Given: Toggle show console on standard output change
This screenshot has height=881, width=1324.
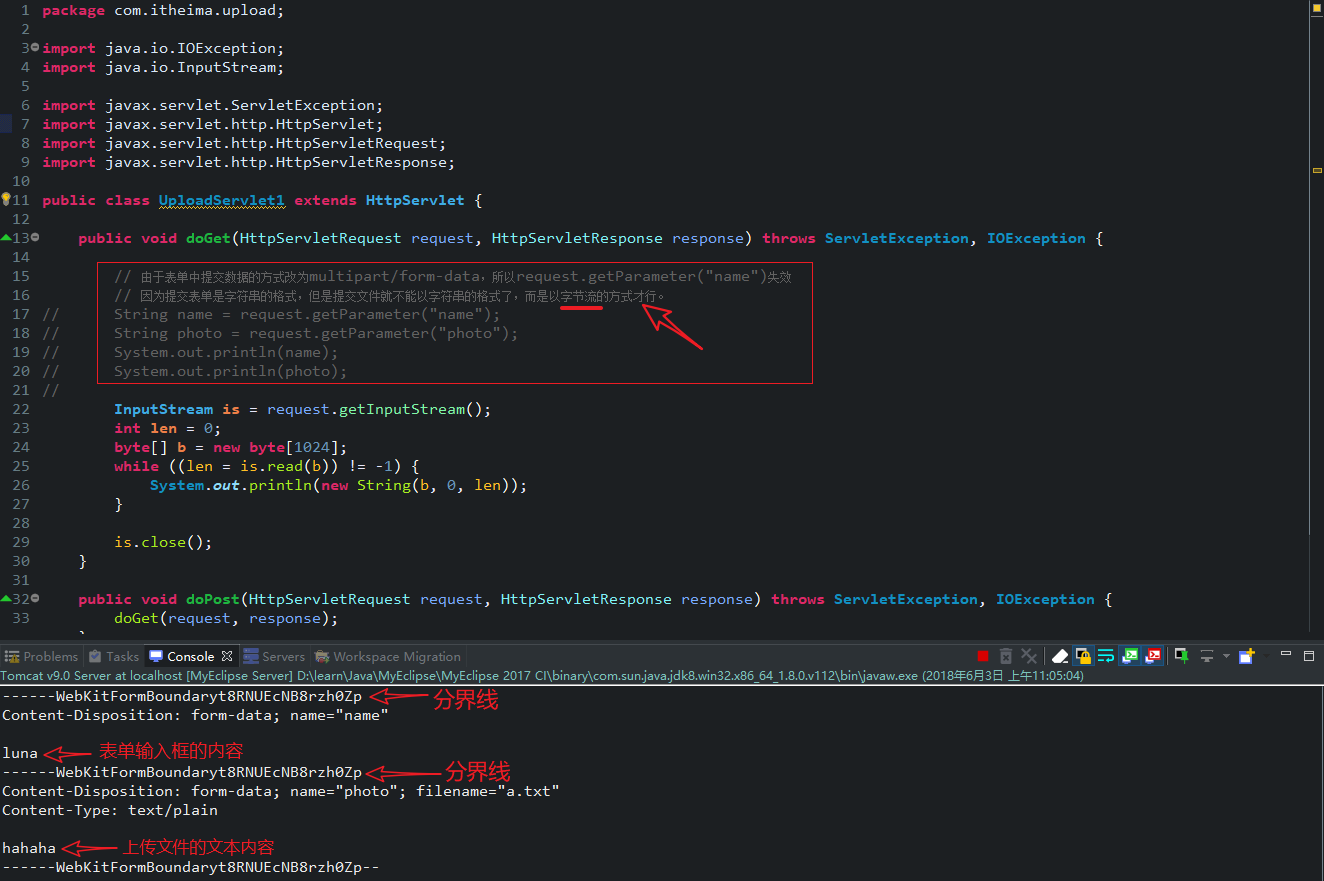Looking at the screenshot, I should tap(1129, 656).
